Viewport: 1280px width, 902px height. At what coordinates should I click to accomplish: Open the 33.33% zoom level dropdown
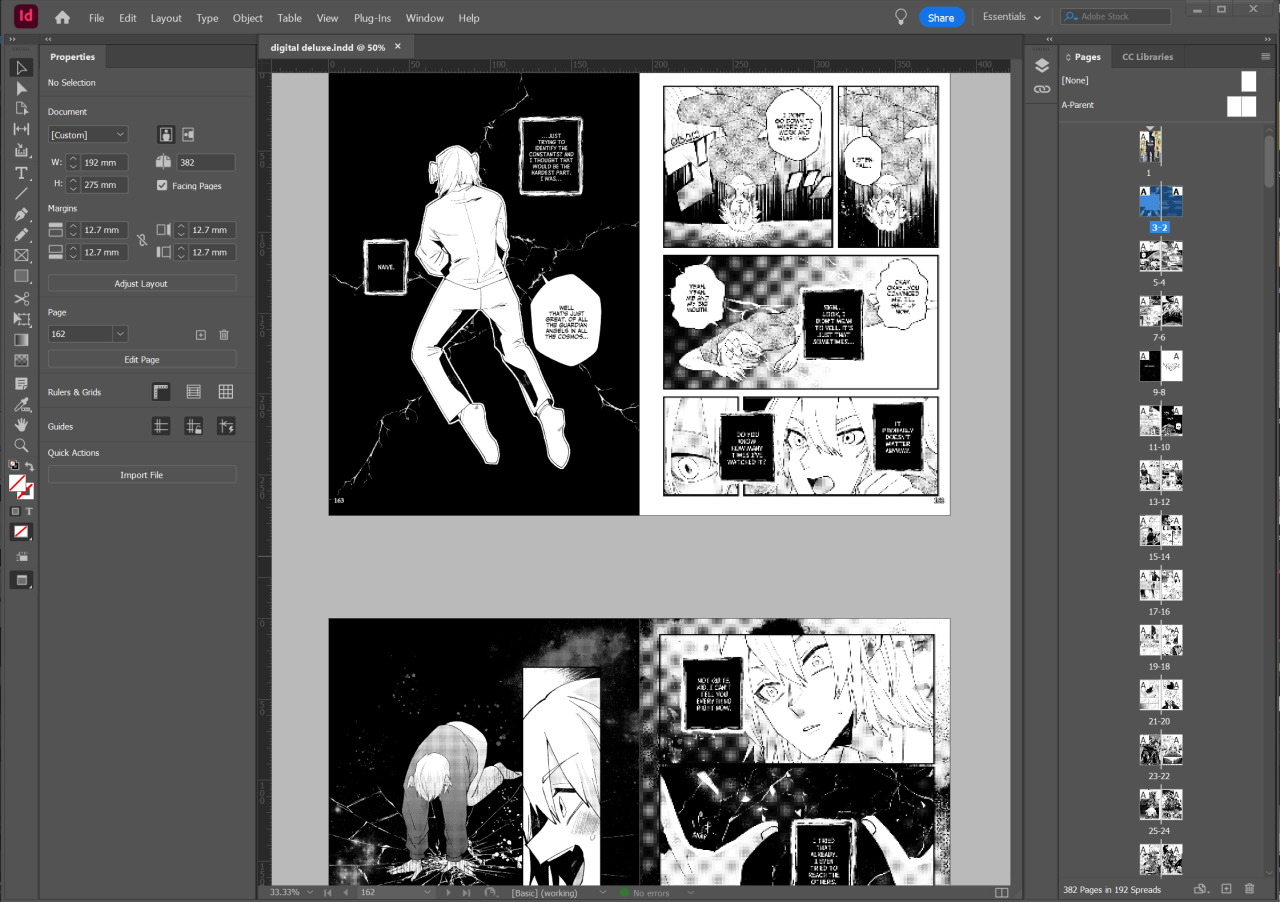click(x=310, y=892)
